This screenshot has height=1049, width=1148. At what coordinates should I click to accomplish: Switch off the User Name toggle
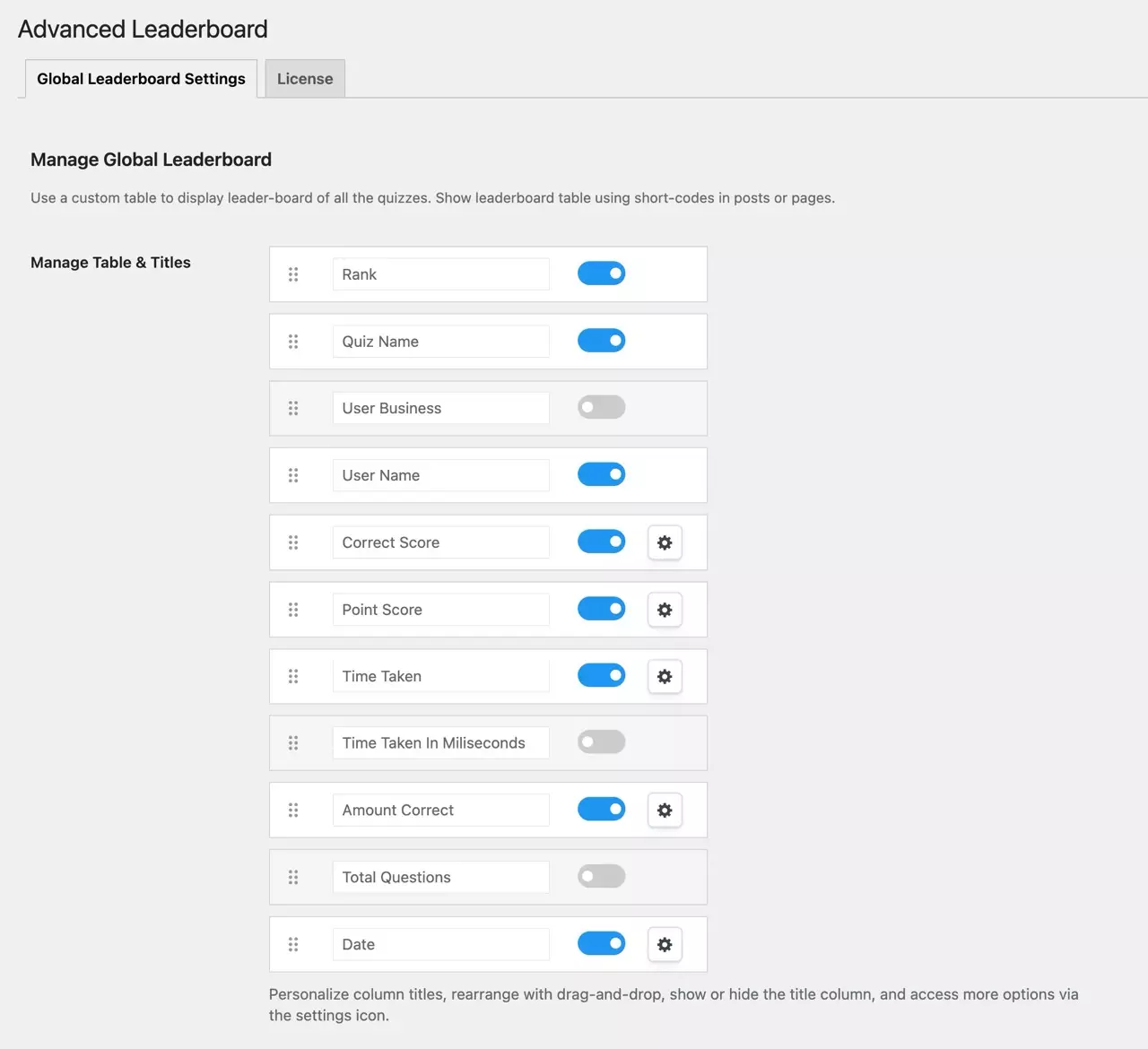tap(601, 474)
